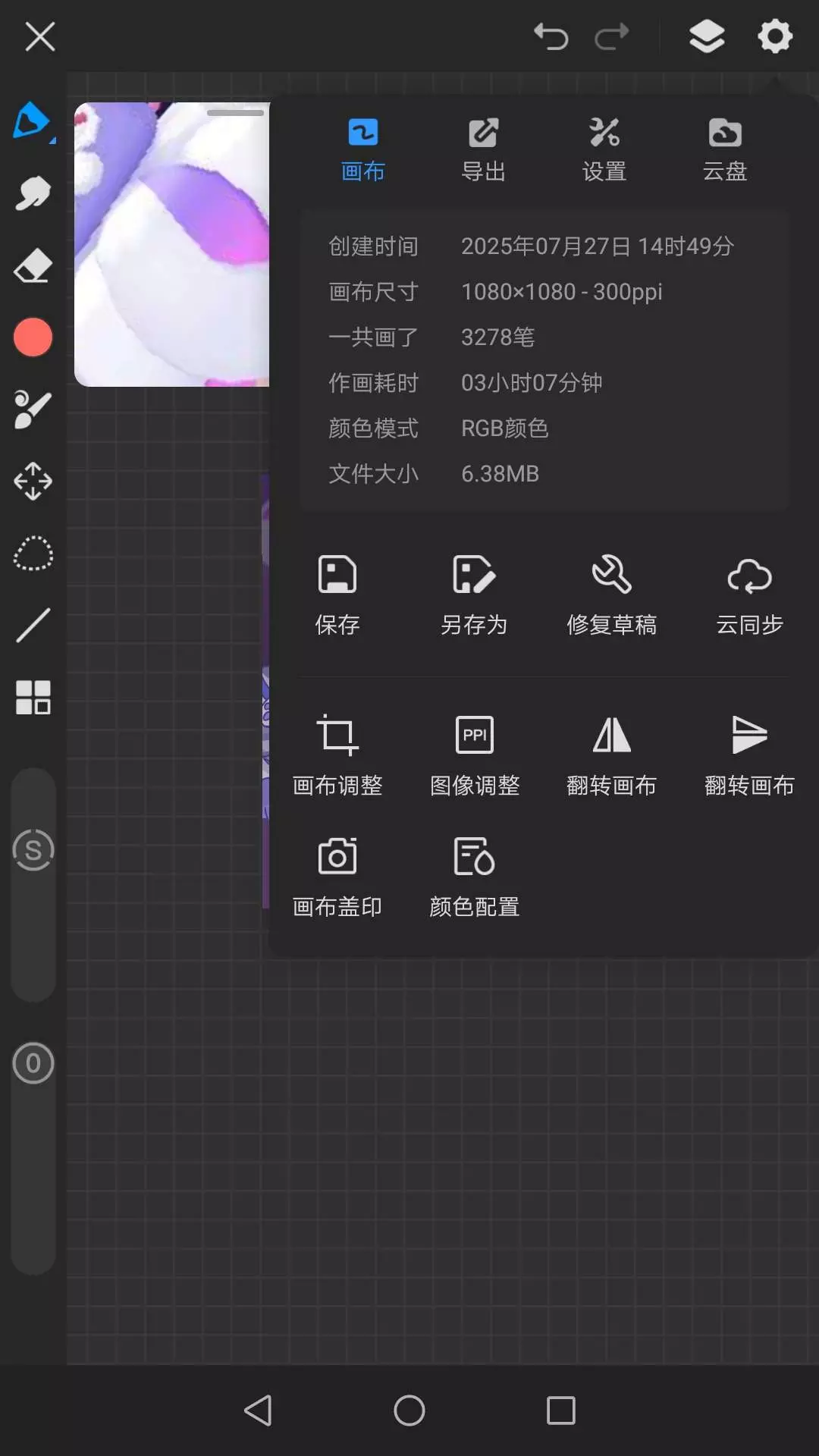Tap the handle bar on preview thumbnail
Screen dimensions: 819x1456
235,113
